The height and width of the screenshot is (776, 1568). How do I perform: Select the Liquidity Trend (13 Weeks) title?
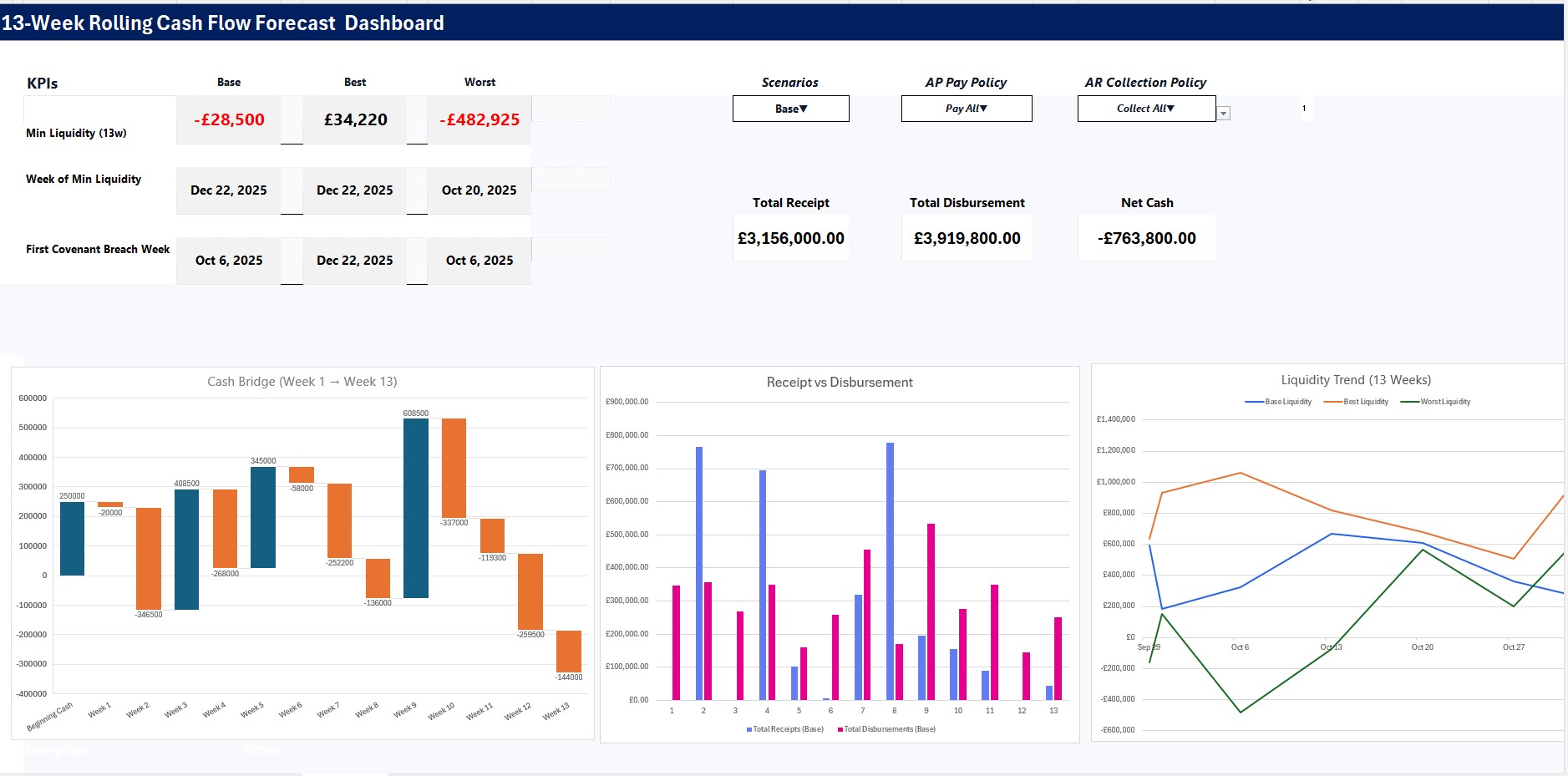[x=1355, y=380]
